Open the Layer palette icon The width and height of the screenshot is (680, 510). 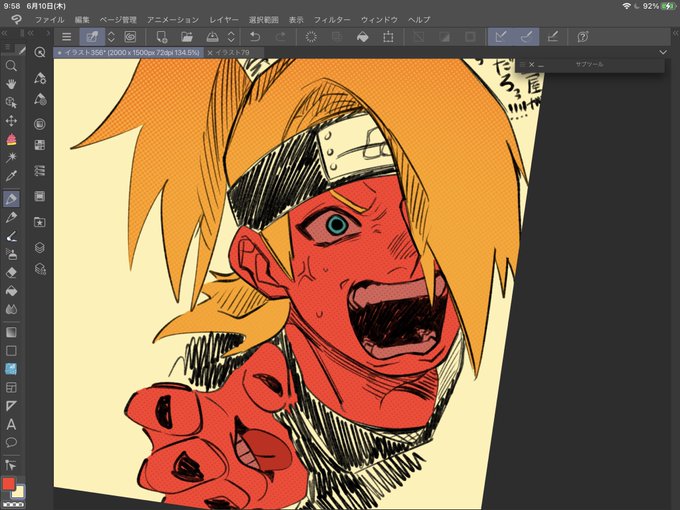pyautogui.click(x=39, y=248)
